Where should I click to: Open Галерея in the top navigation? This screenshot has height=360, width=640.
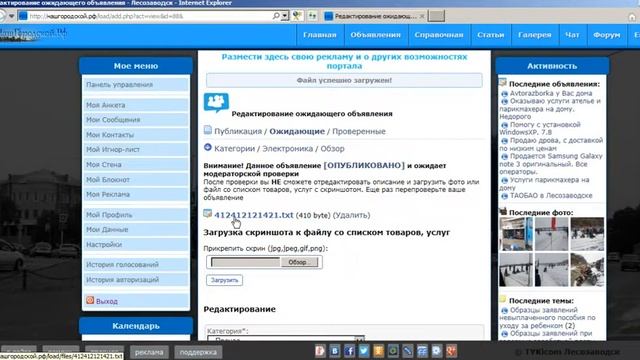(x=535, y=35)
